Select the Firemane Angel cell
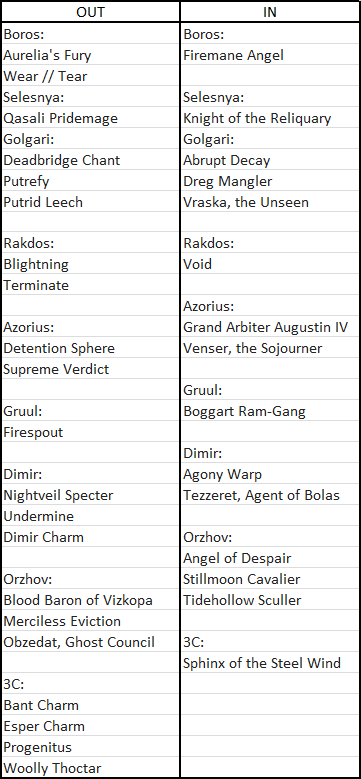This screenshot has width=361, height=779. 270,55
